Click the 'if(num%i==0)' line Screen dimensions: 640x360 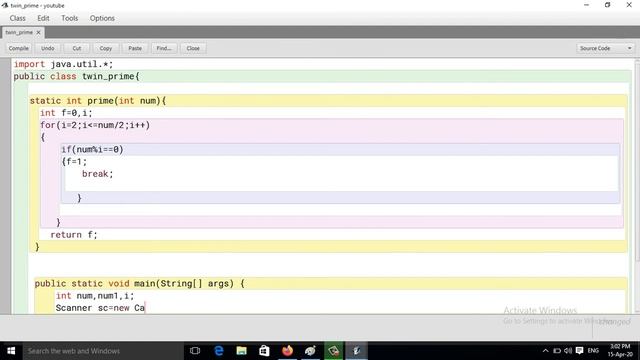coord(92,149)
